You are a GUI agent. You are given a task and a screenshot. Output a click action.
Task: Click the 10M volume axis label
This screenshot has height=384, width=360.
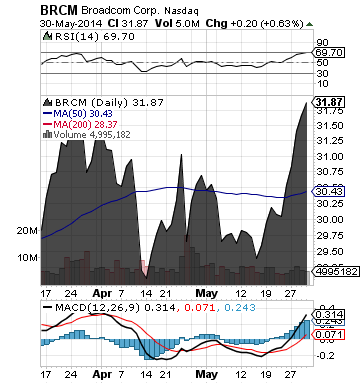pyautogui.click(x=28, y=258)
